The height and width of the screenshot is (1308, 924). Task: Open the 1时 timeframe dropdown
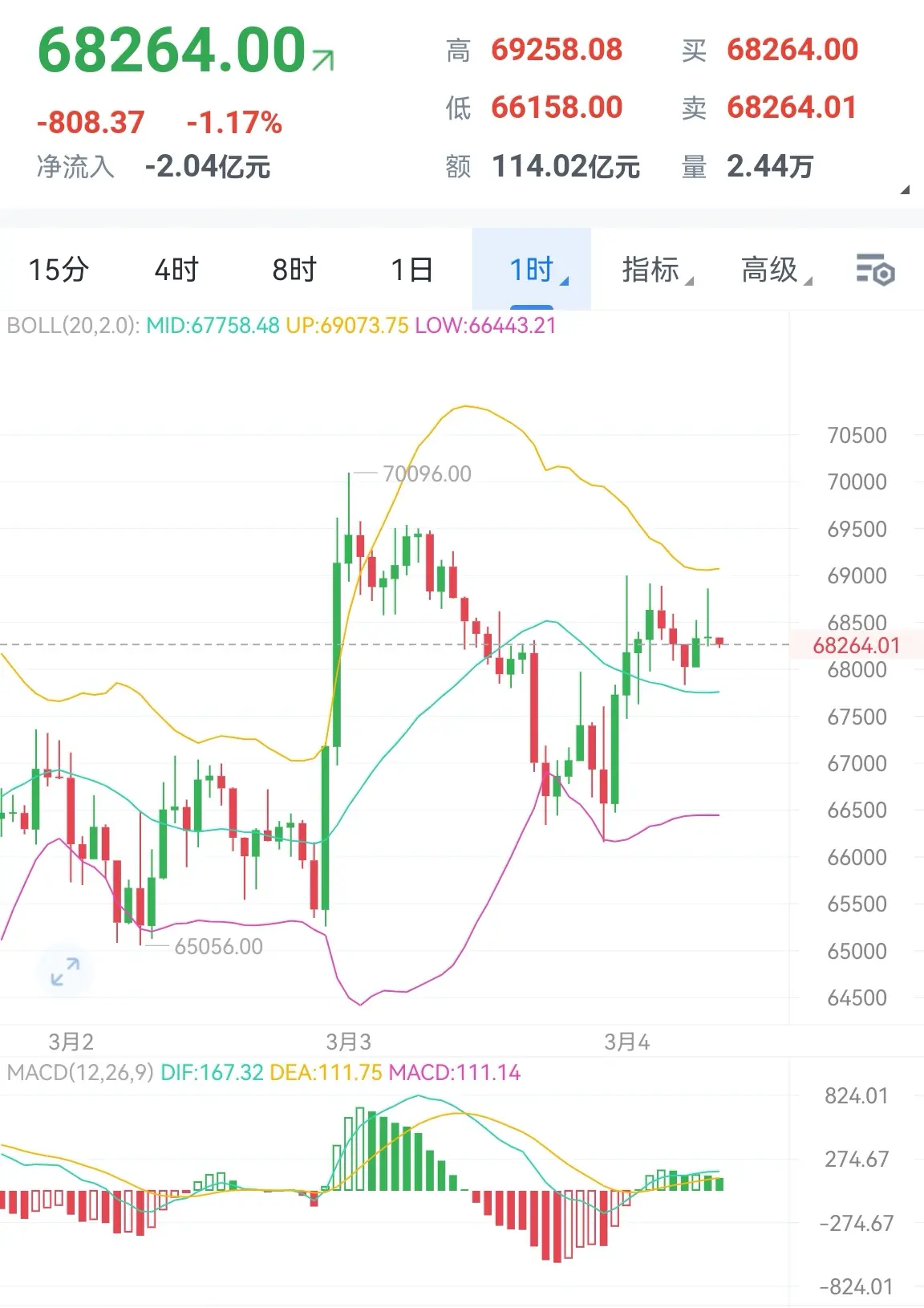pyautogui.click(x=532, y=270)
